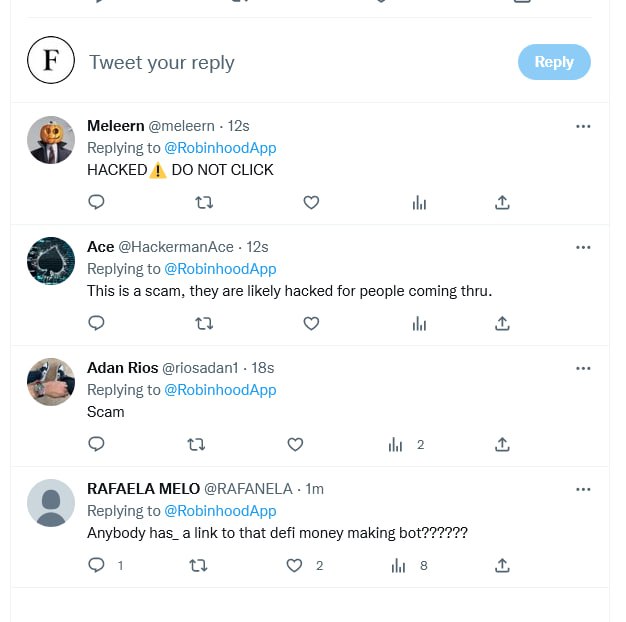Retweet Ace's scam warning tweet
This screenshot has width=626, height=622.
tap(204, 323)
